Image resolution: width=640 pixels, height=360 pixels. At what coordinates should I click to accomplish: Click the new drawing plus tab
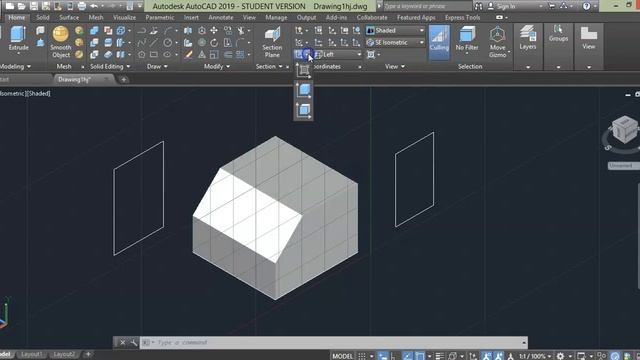coord(124,80)
